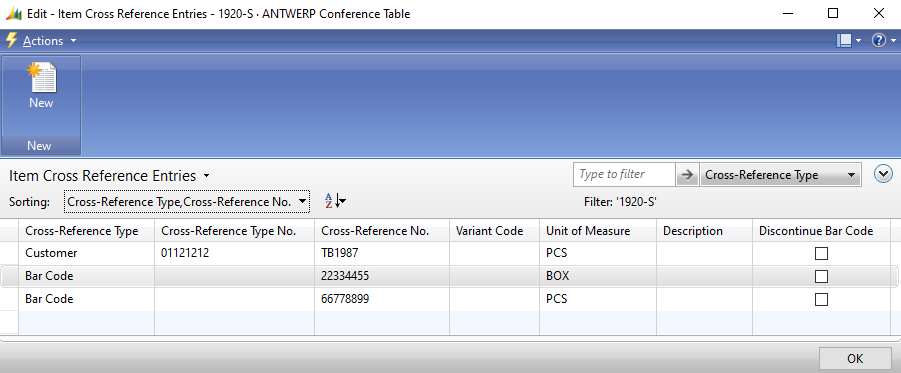Image resolution: width=901 pixels, height=373 pixels.
Task: Click the Cross-Reference Type column header
Action: (87, 231)
